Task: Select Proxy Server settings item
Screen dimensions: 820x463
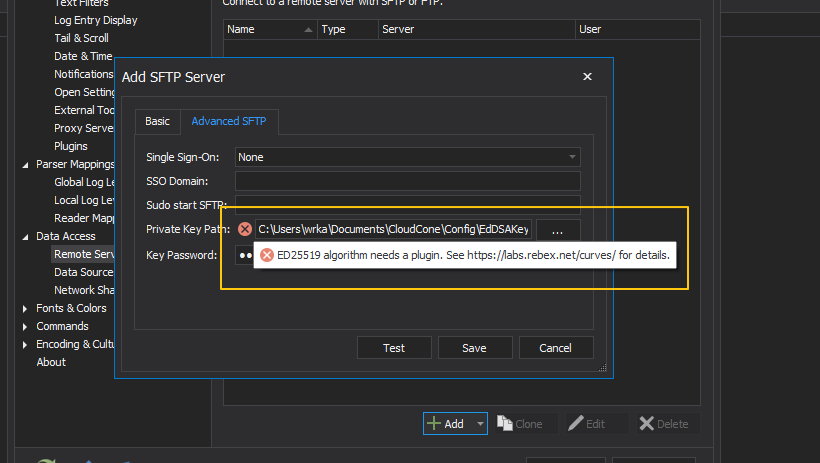Action: (84, 128)
